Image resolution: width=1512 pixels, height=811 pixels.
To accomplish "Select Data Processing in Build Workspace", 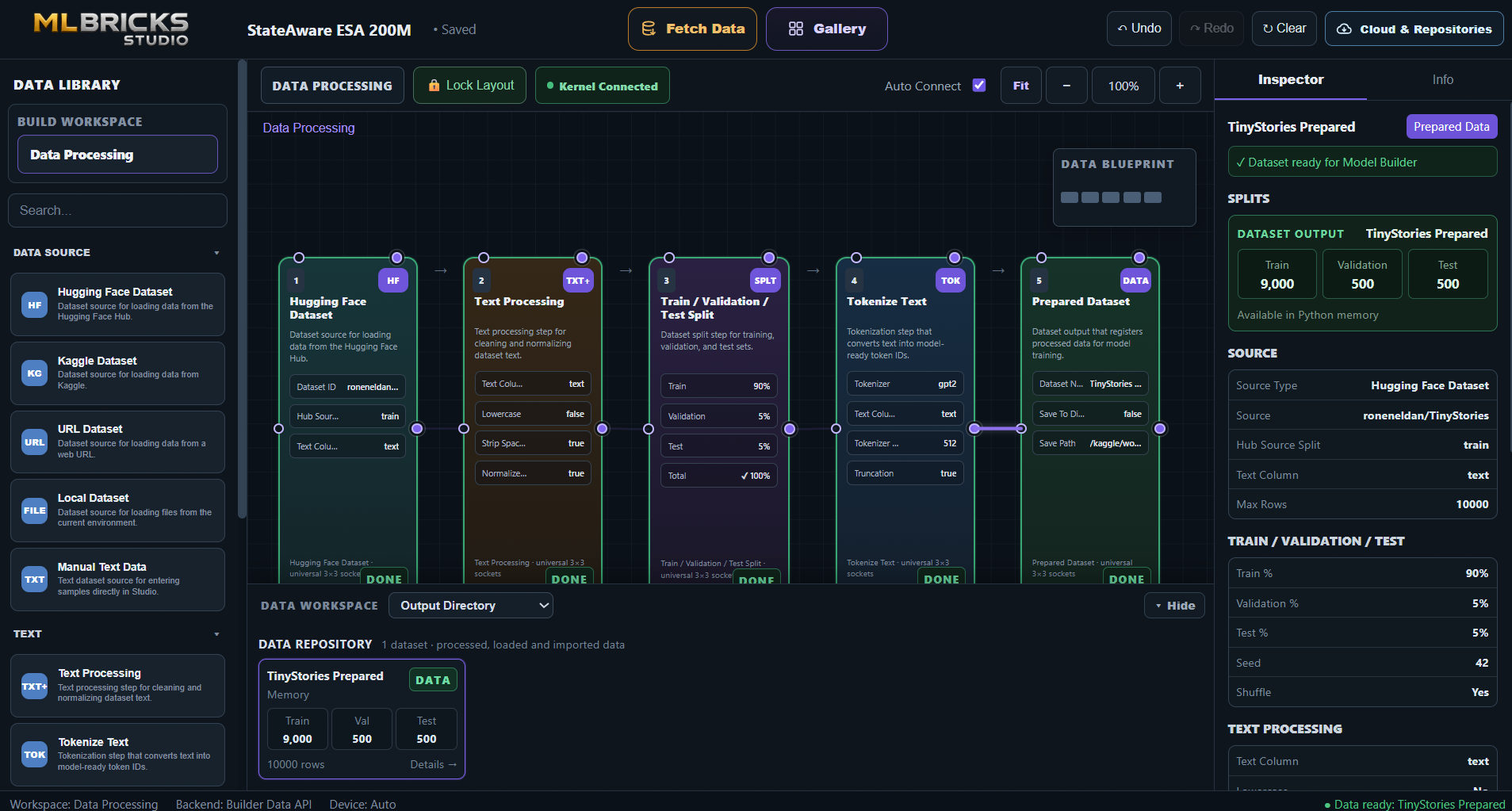I will [117, 155].
